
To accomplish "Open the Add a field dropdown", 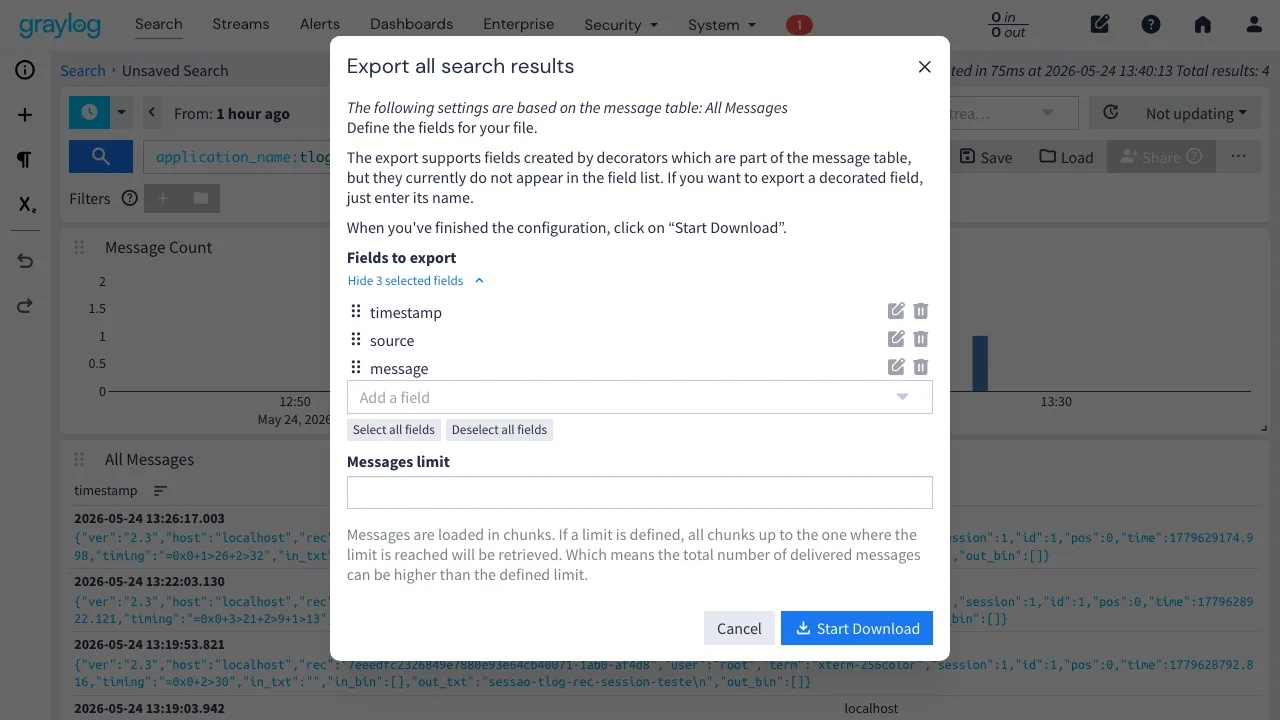I will coord(640,397).
